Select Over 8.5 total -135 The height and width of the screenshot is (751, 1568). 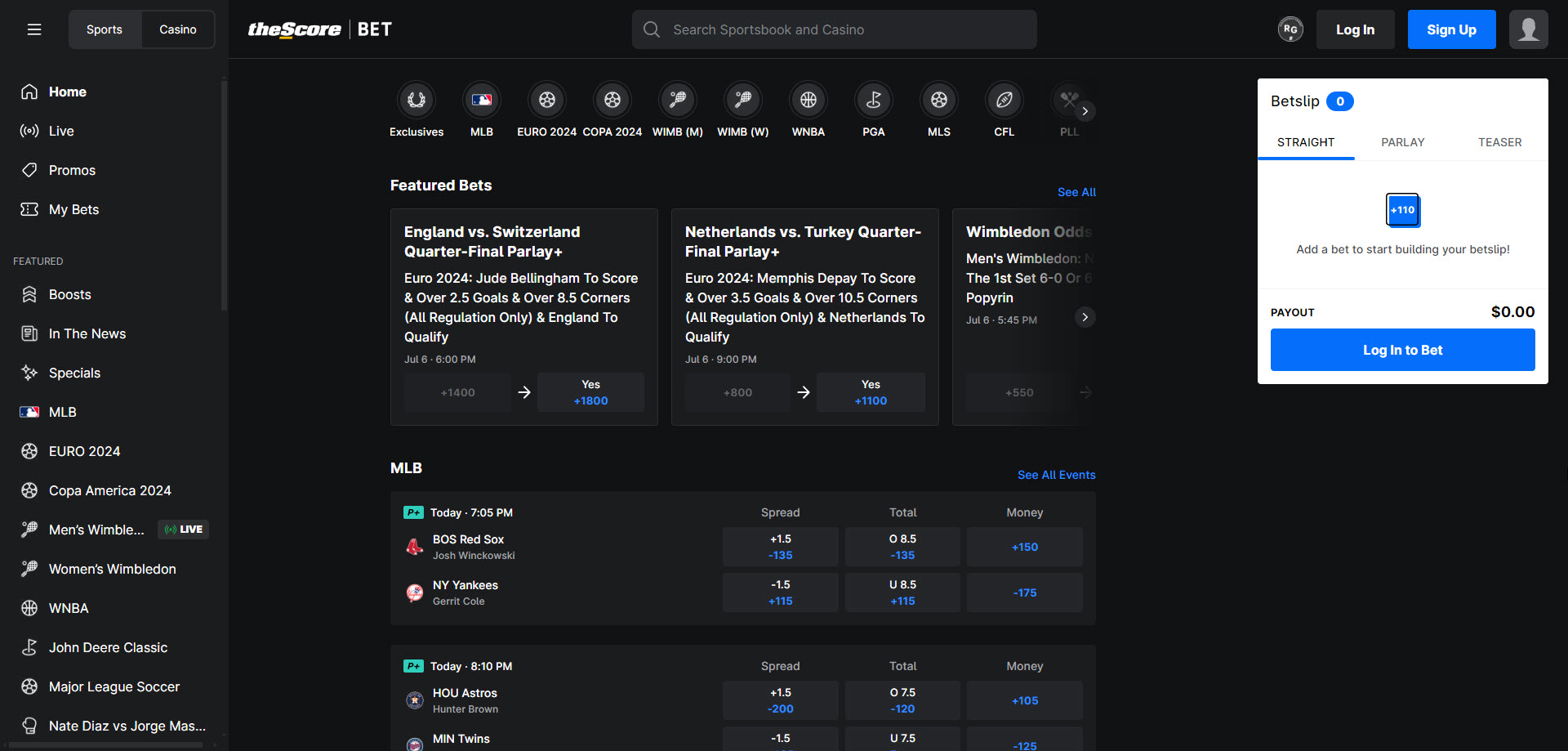click(902, 547)
